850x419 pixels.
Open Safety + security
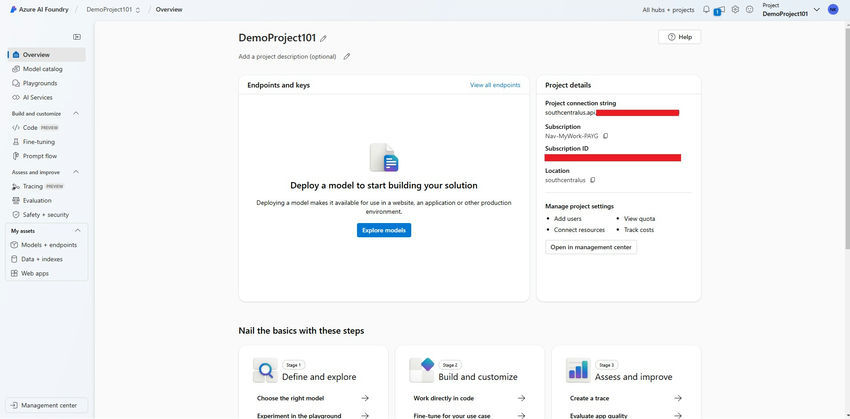(x=46, y=215)
